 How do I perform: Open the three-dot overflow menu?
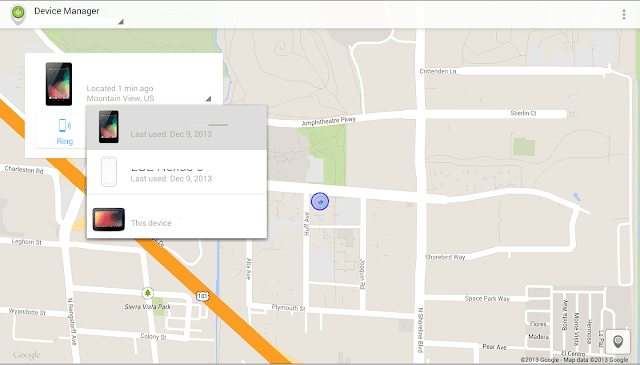623,15
